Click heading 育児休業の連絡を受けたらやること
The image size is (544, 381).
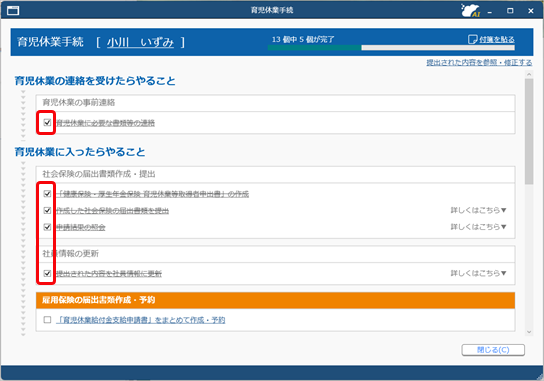tap(95, 81)
